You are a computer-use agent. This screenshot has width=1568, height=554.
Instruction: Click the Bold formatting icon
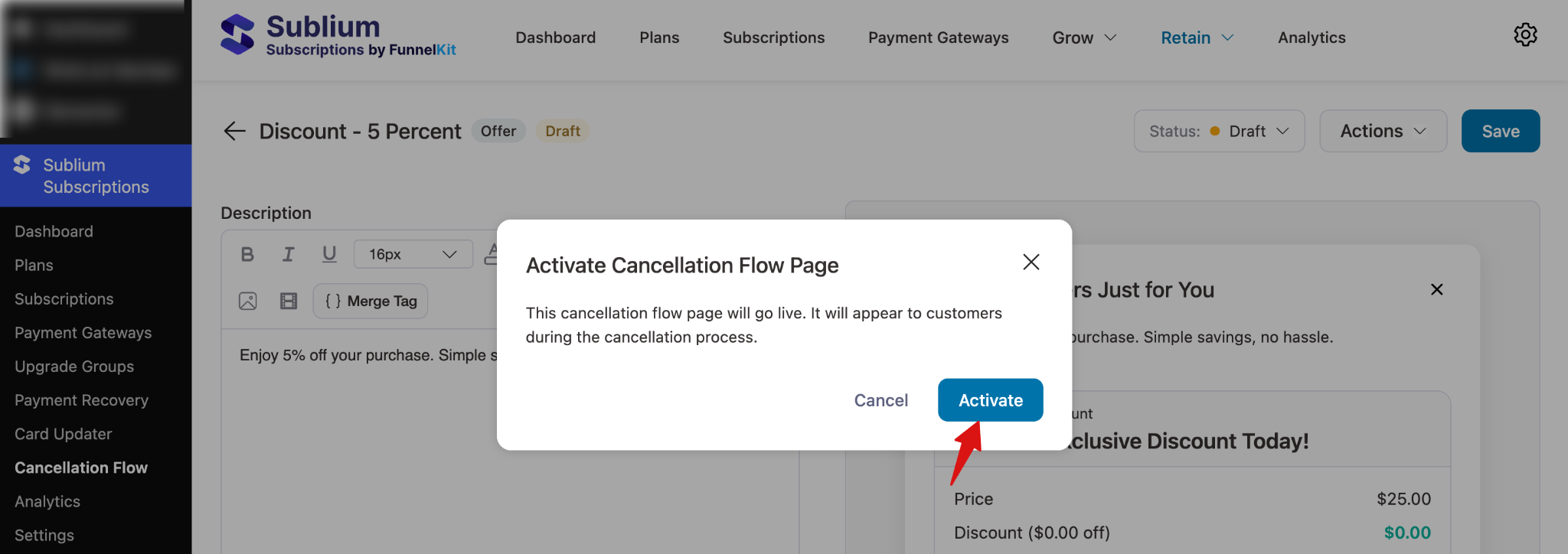247,254
